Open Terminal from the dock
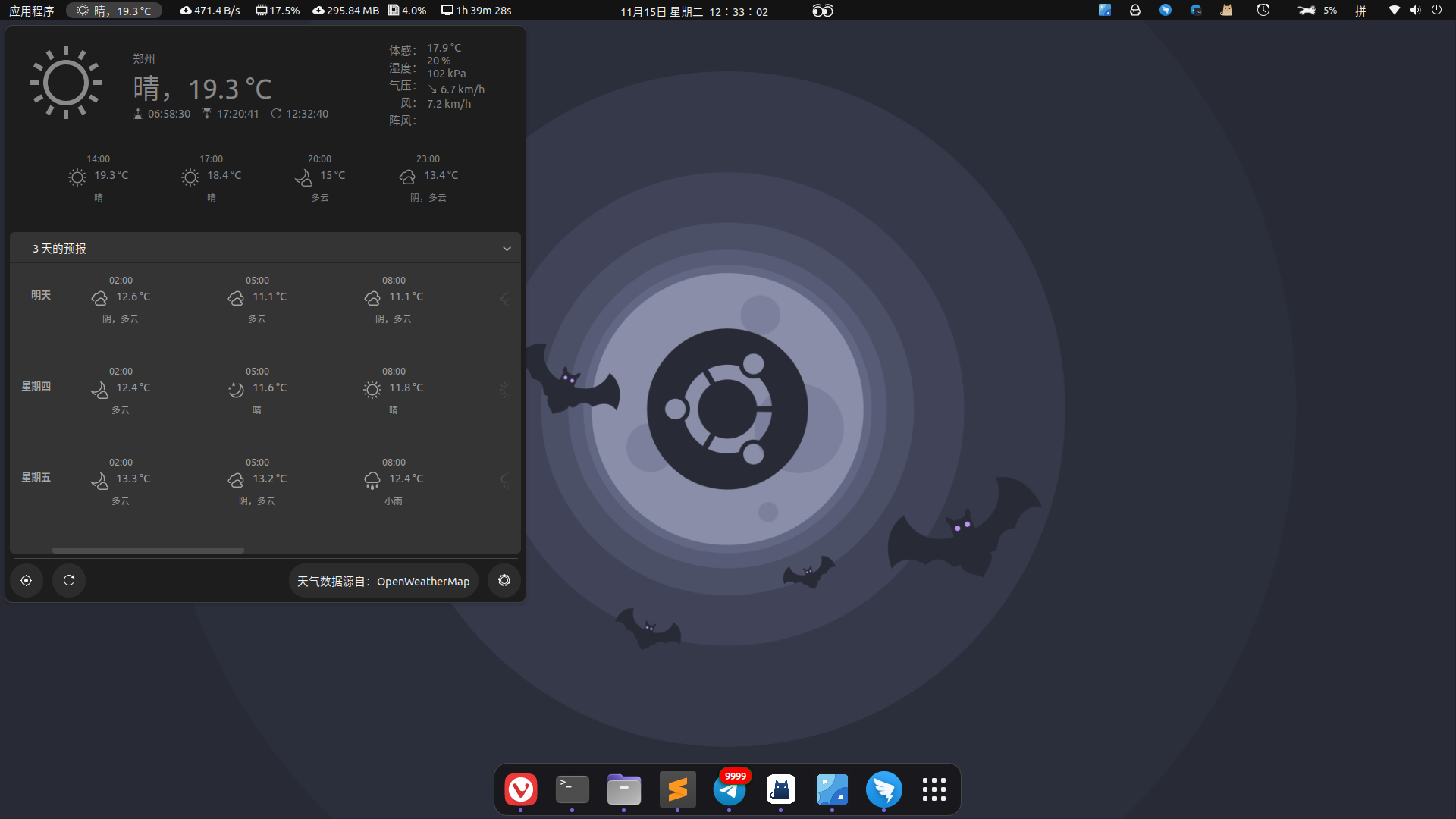 pos(573,789)
